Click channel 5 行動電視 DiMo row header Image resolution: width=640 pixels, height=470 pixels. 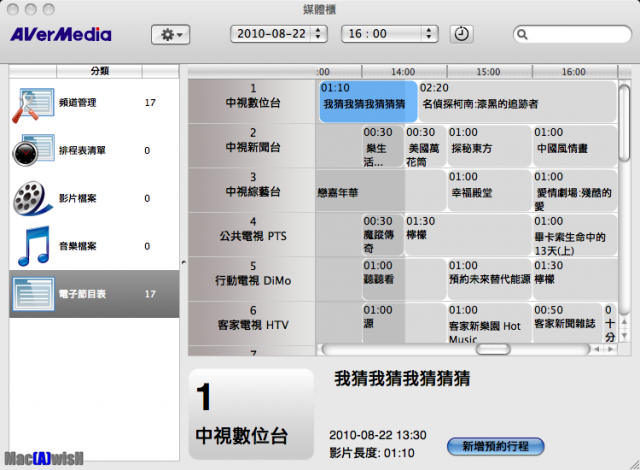252,279
